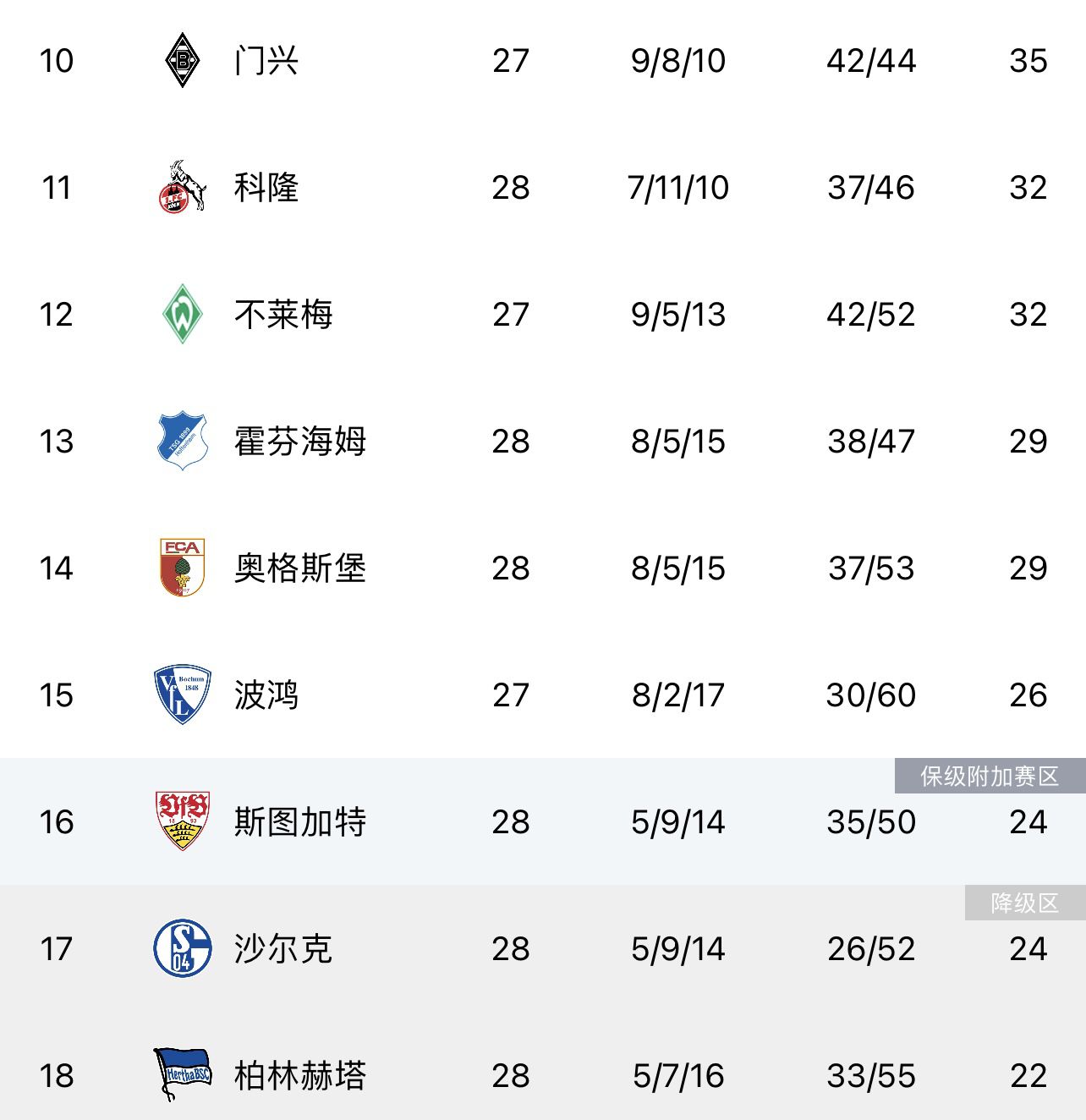Image resolution: width=1086 pixels, height=1120 pixels.
Task: Tap 柏林赫塔 record 5/7/16
Action: [678, 1076]
